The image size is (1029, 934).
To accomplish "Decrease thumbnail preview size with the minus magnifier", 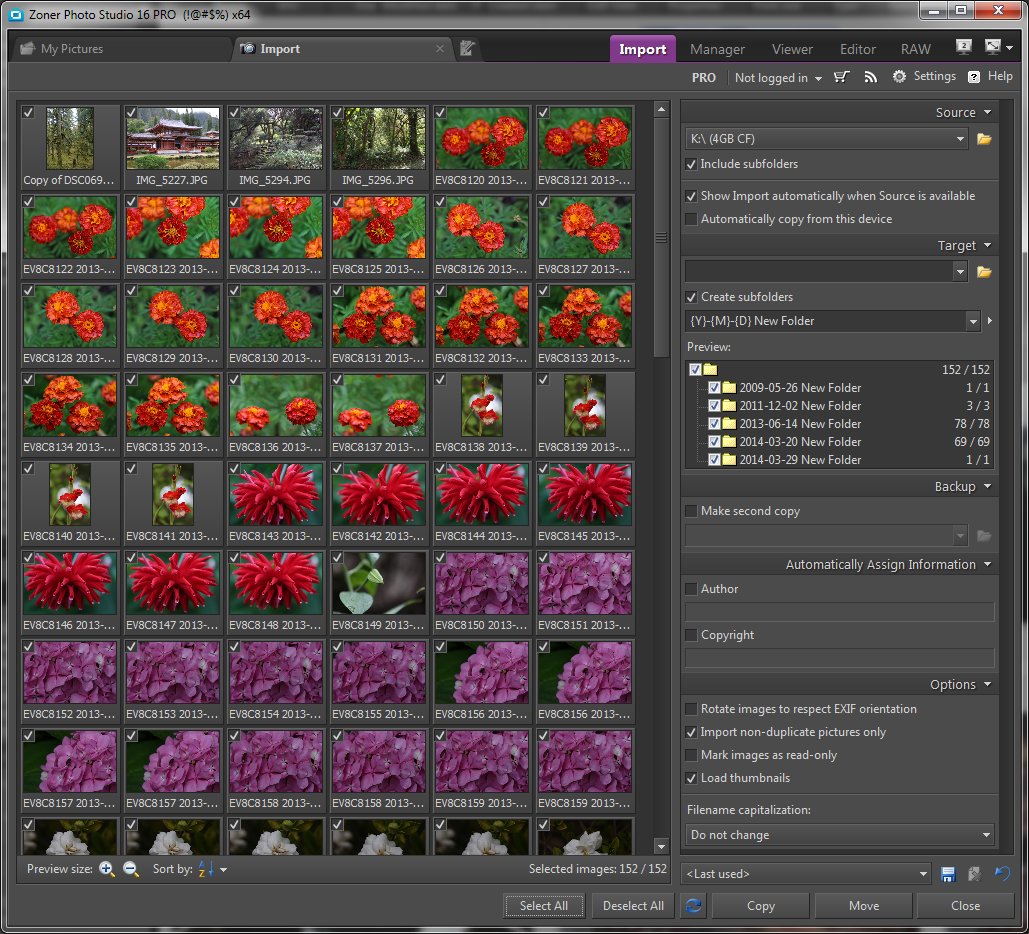I will [x=131, y=869].
